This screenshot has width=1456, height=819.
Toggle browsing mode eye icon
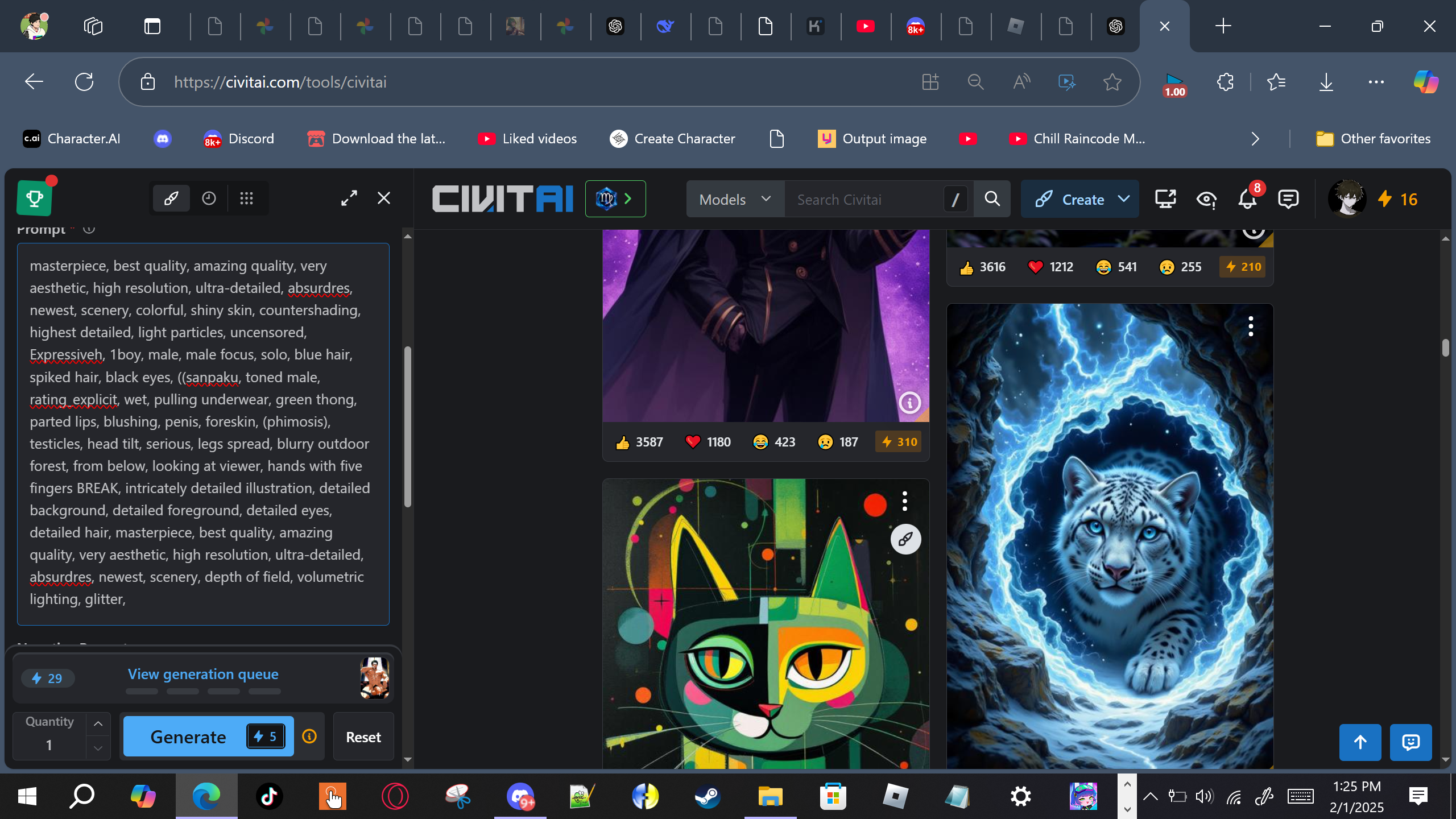pos(1206,199)
